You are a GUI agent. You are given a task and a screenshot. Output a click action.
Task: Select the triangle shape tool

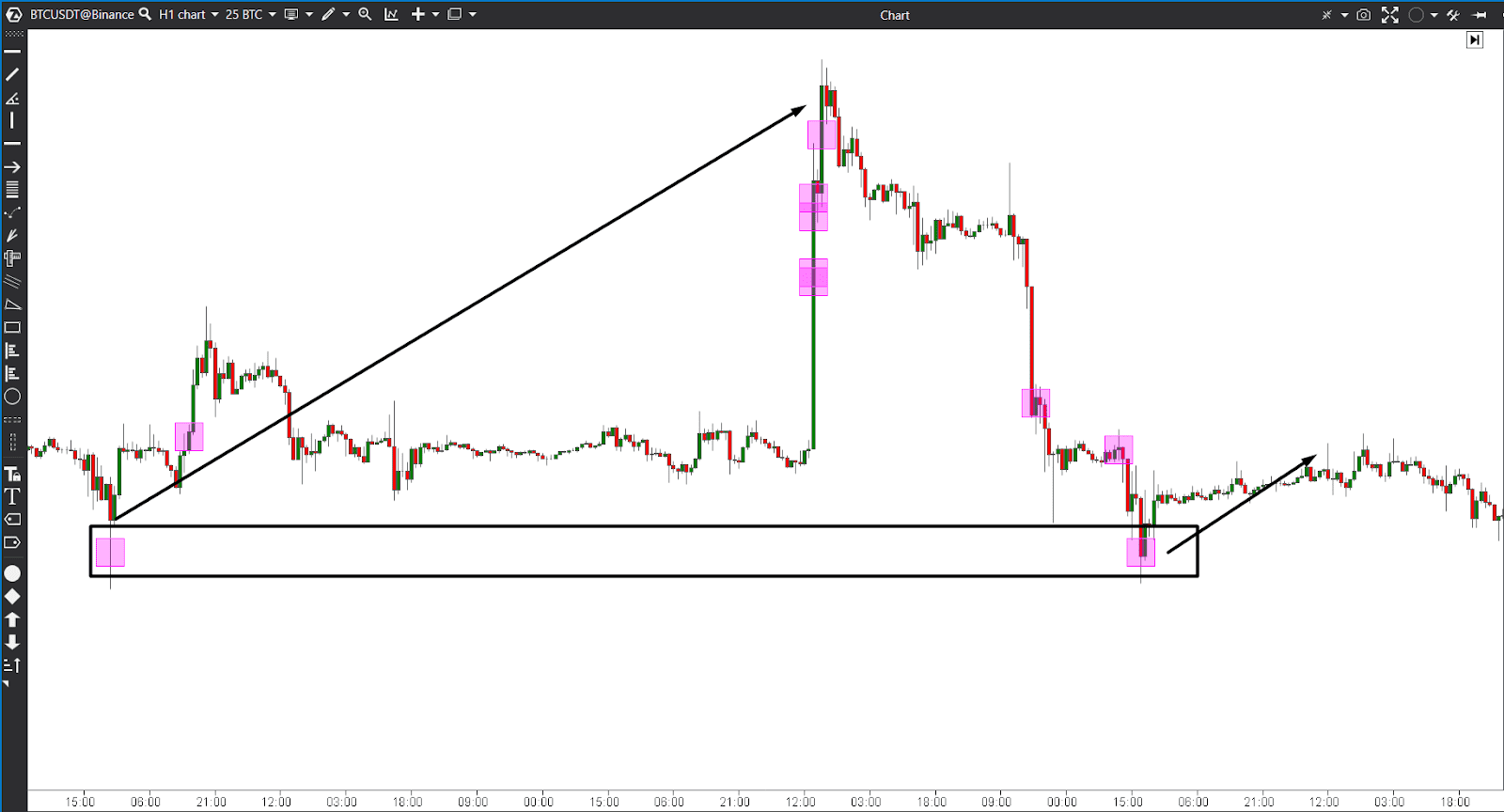pyautogui.click(x=12, y=304)
